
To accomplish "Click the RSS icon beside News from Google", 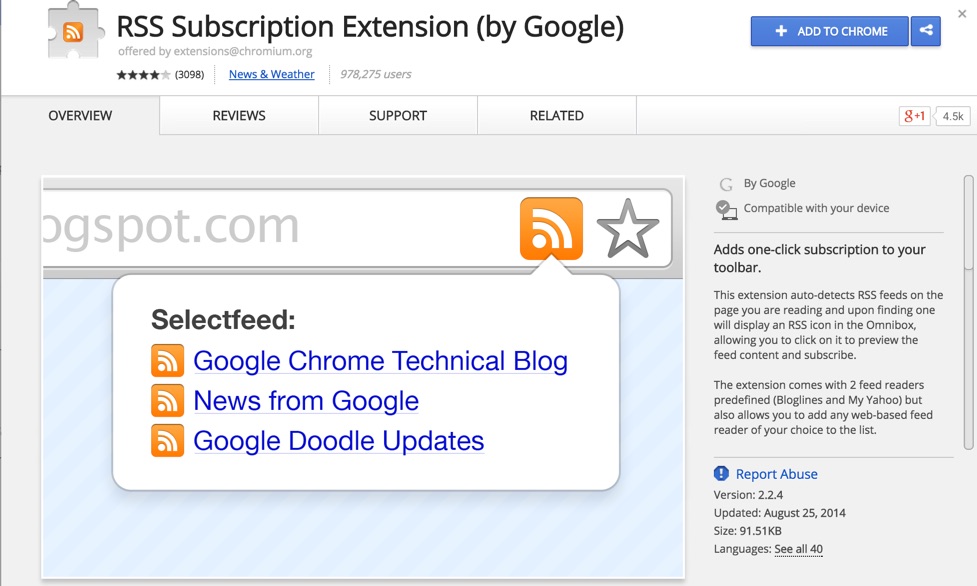I will coord(167,401).
